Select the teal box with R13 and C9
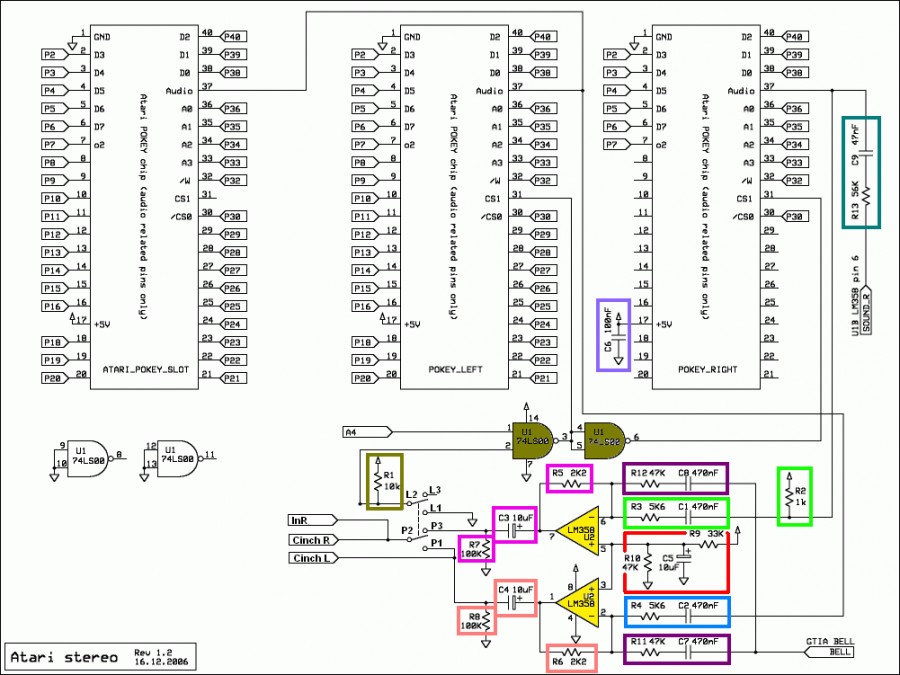Image resolution: width=900 pixels, height=675 pixels. point(859,173)
